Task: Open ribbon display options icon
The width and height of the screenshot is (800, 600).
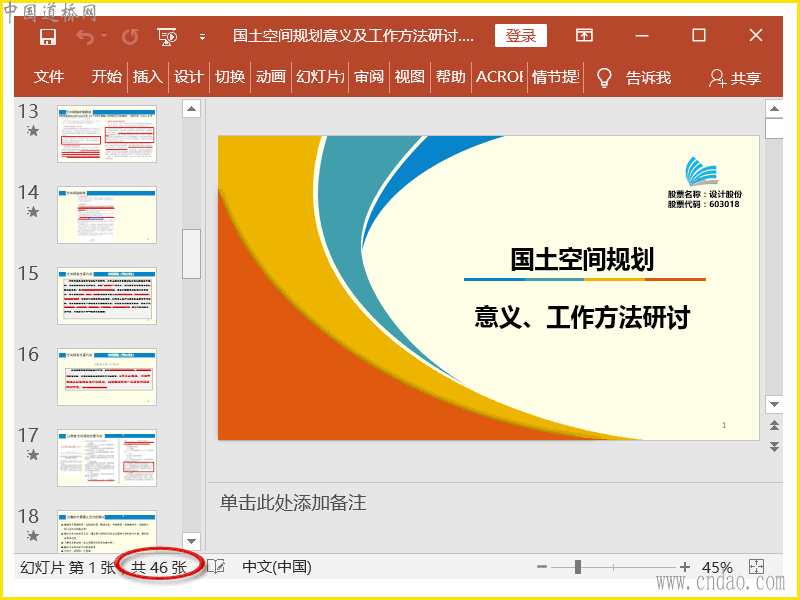Action: [584, 35]
